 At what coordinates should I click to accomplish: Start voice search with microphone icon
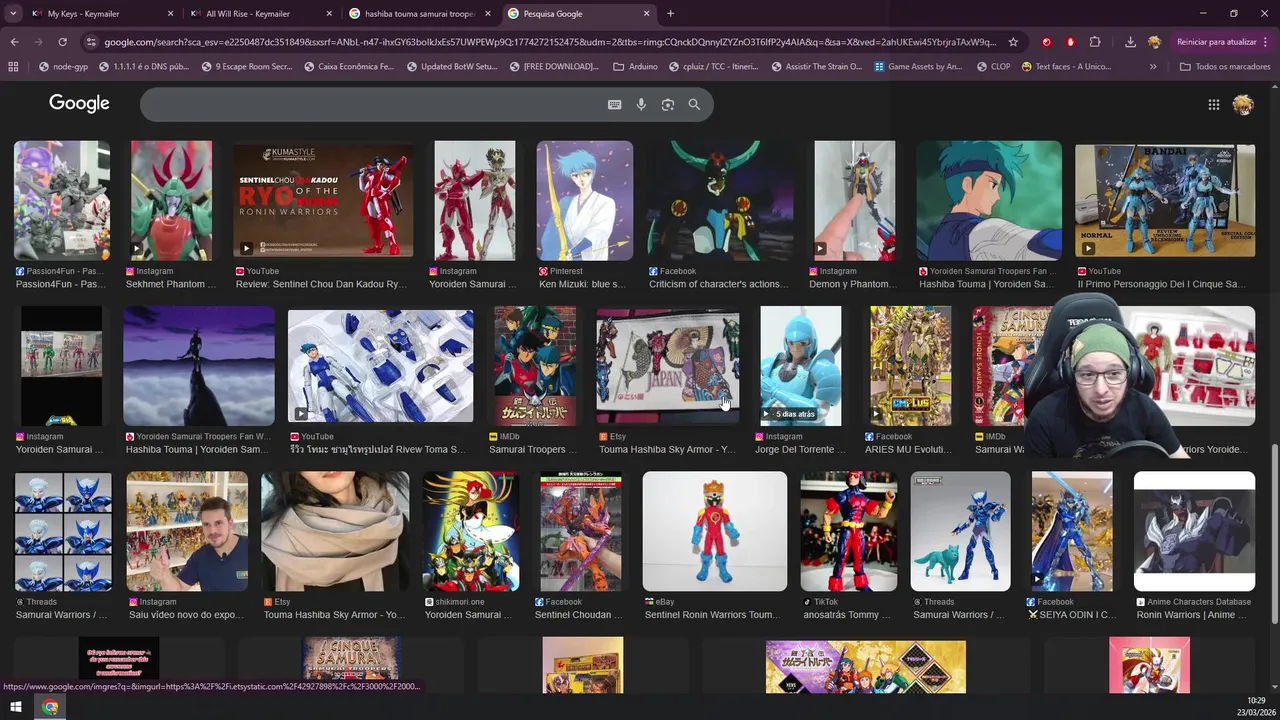(641, 104)
